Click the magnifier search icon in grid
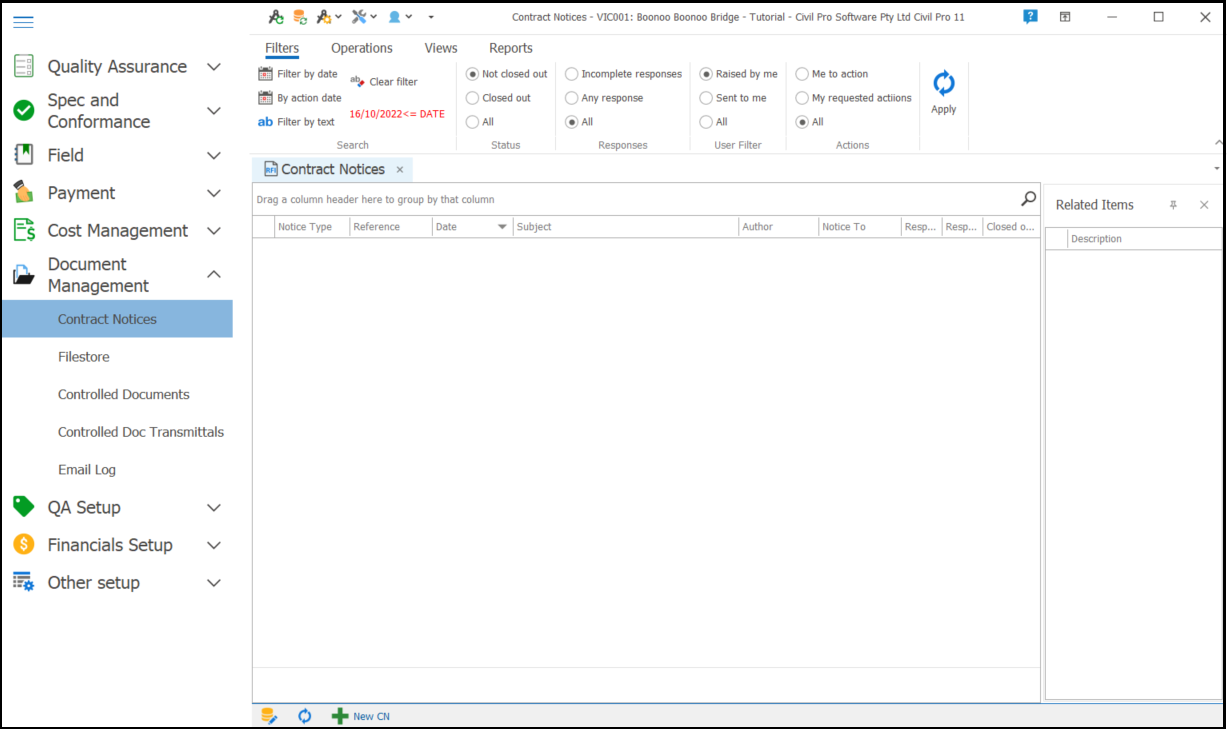 pyautogui.click(x=1028, y=199)
